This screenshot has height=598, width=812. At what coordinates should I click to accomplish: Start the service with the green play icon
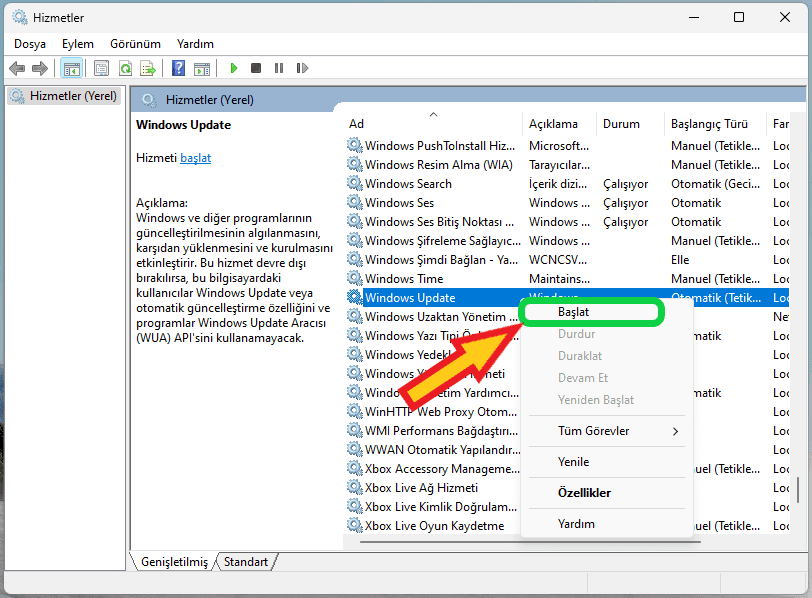[234, 68]
